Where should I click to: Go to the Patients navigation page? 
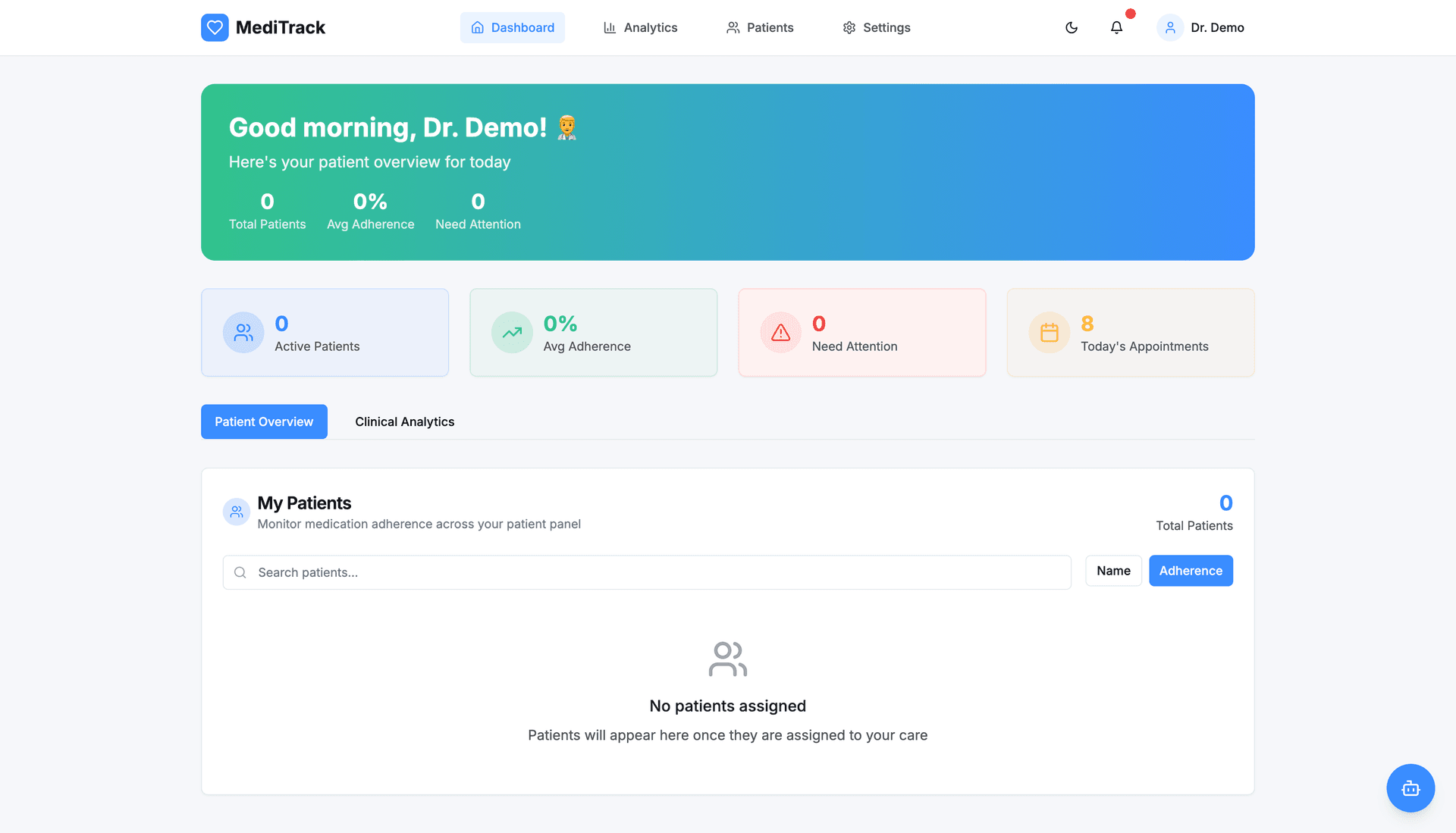tap(760, 27)
